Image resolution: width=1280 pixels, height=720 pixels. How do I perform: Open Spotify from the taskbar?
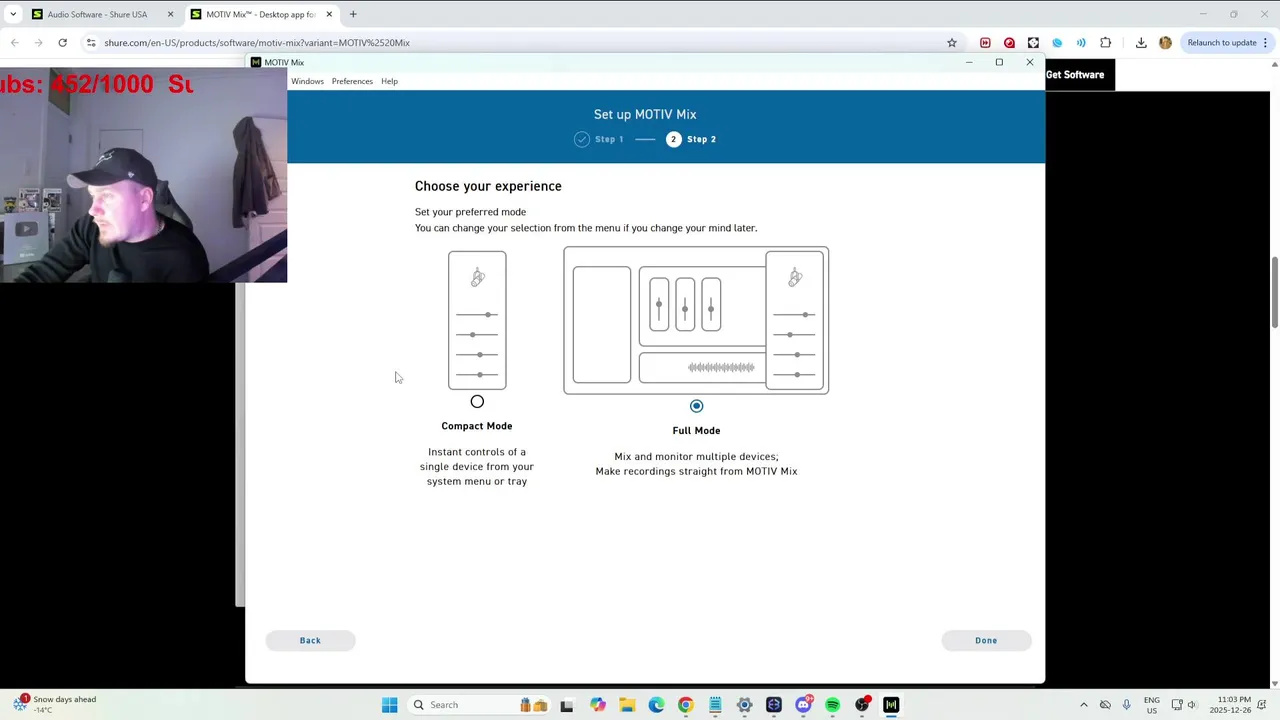click(832, 705)
